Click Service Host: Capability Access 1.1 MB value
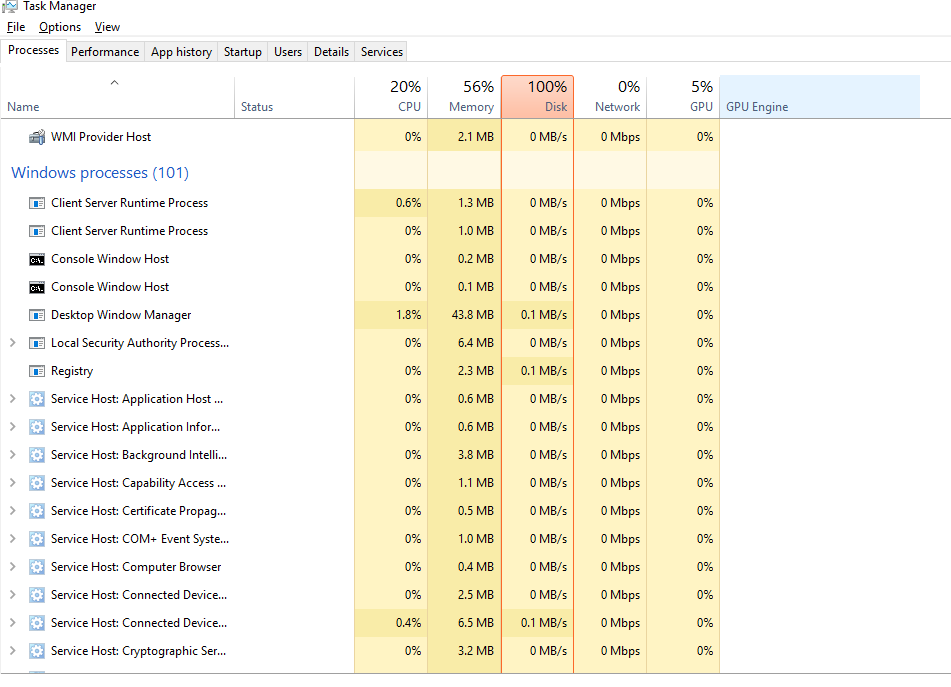Image resolution: width=951 pixels, height=687 pixels. tap(476, 483)
